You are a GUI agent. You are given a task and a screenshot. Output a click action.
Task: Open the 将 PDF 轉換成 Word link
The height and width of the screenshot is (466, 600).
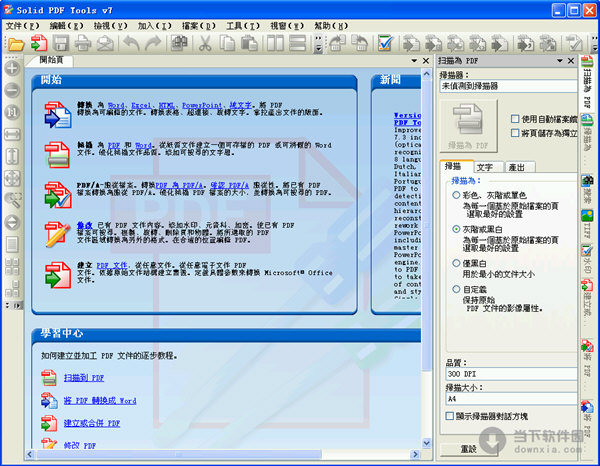click(100, 401)
